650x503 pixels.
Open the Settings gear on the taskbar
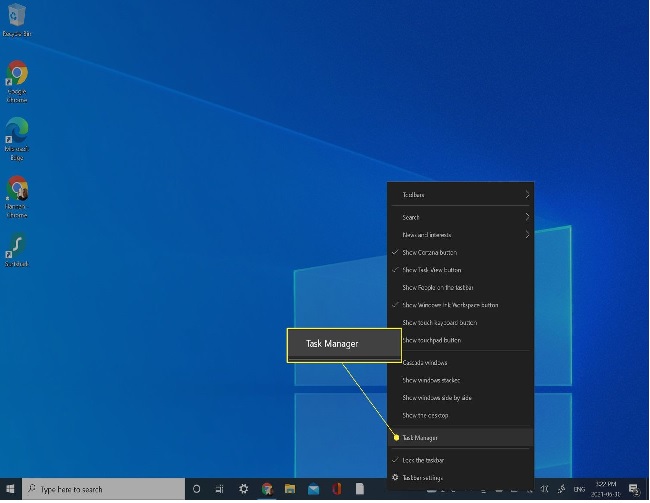tap(243, 489)
